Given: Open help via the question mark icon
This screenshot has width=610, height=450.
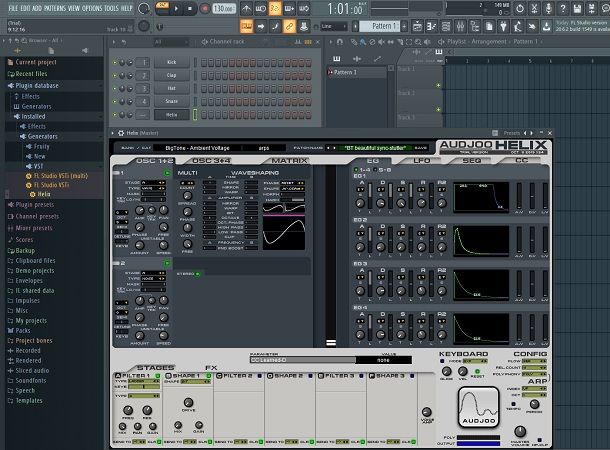Looking at the screenshot, I should pos(563,8).
